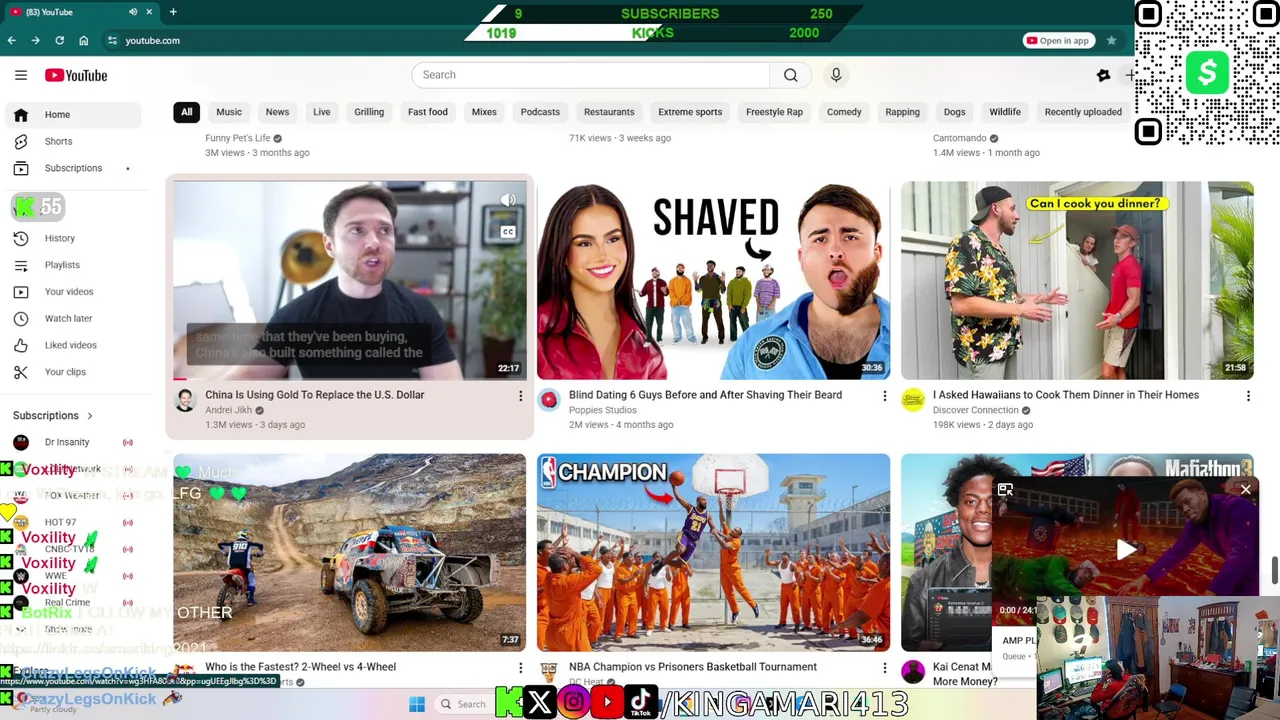Open Discover Connection channel link
The height and width of the screenshot is (720, 1280).
click(976, 410)
